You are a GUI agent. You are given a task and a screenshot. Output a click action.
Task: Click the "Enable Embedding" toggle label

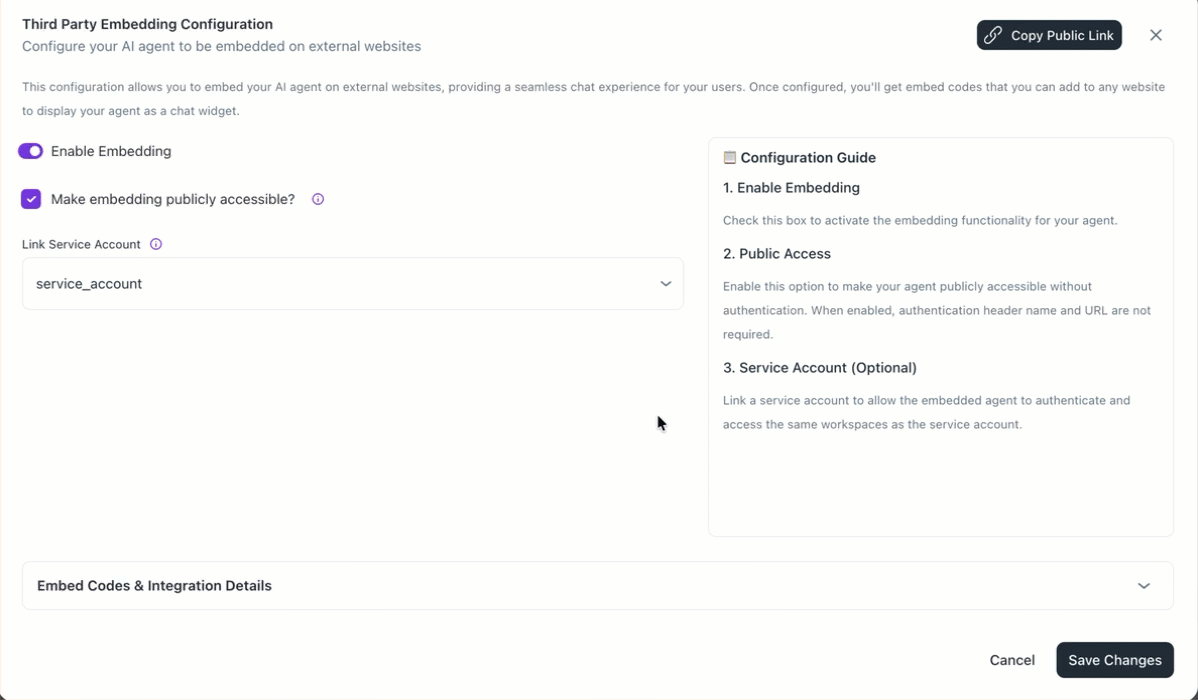click(111, 151)
